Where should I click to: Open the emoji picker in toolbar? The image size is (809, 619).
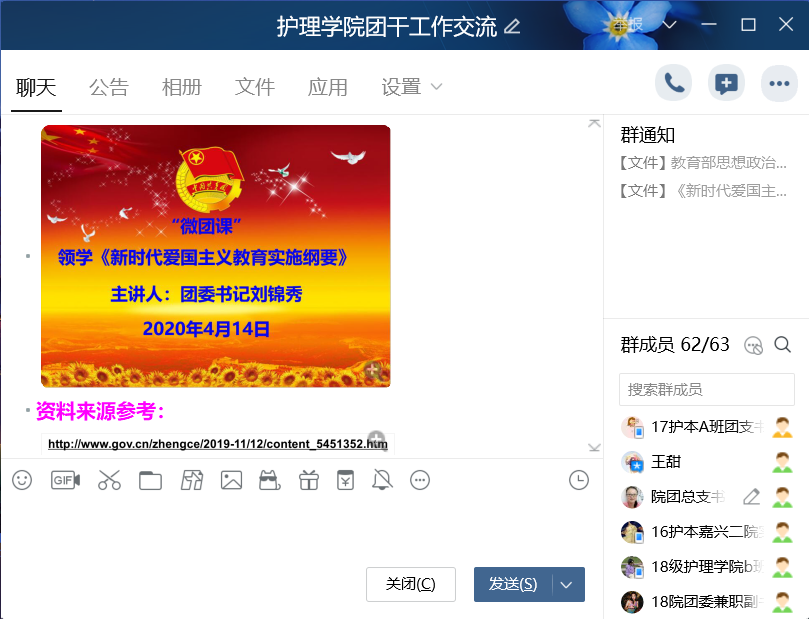[x=22, y=480]
